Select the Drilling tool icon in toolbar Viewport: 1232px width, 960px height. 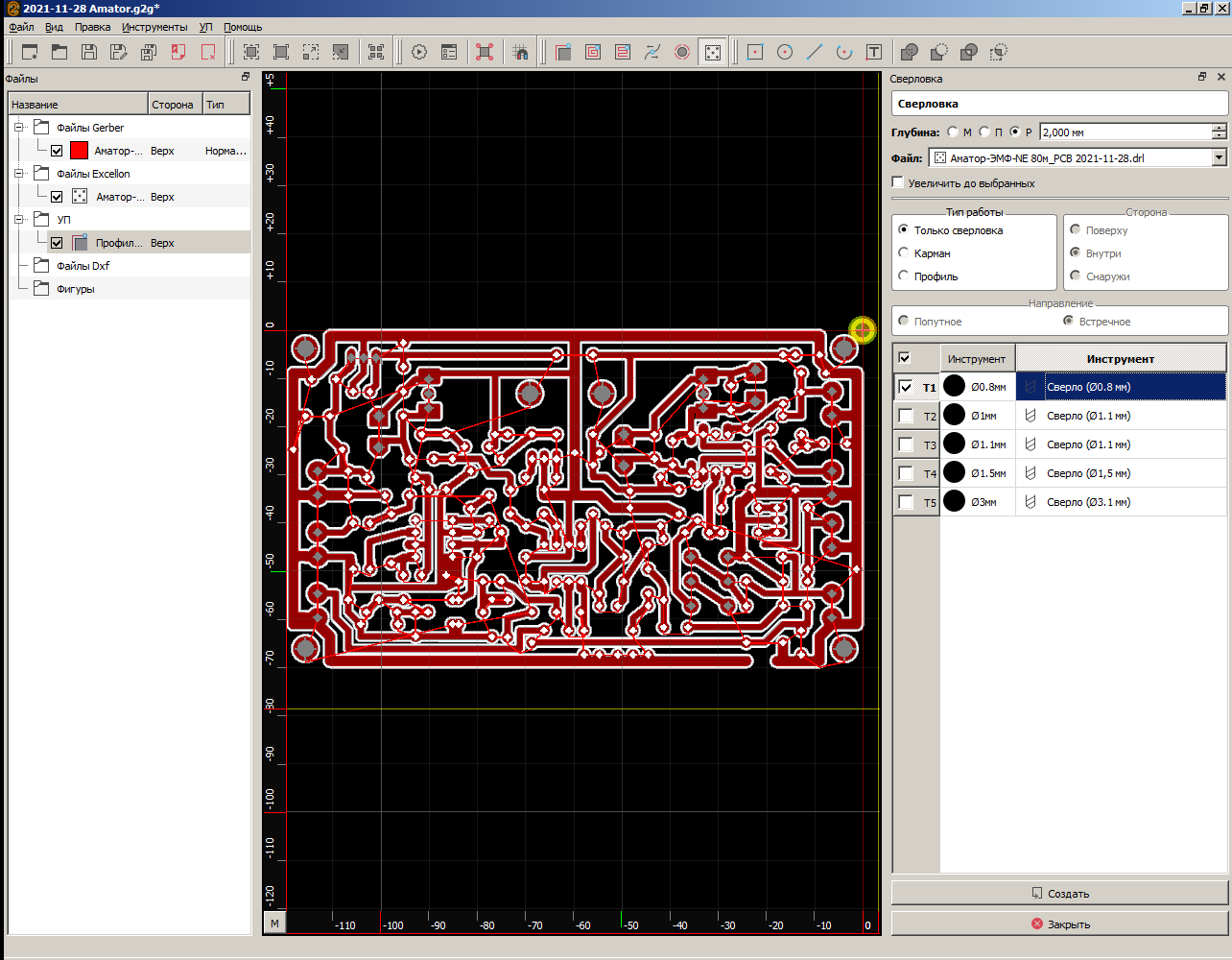point(712,52)
